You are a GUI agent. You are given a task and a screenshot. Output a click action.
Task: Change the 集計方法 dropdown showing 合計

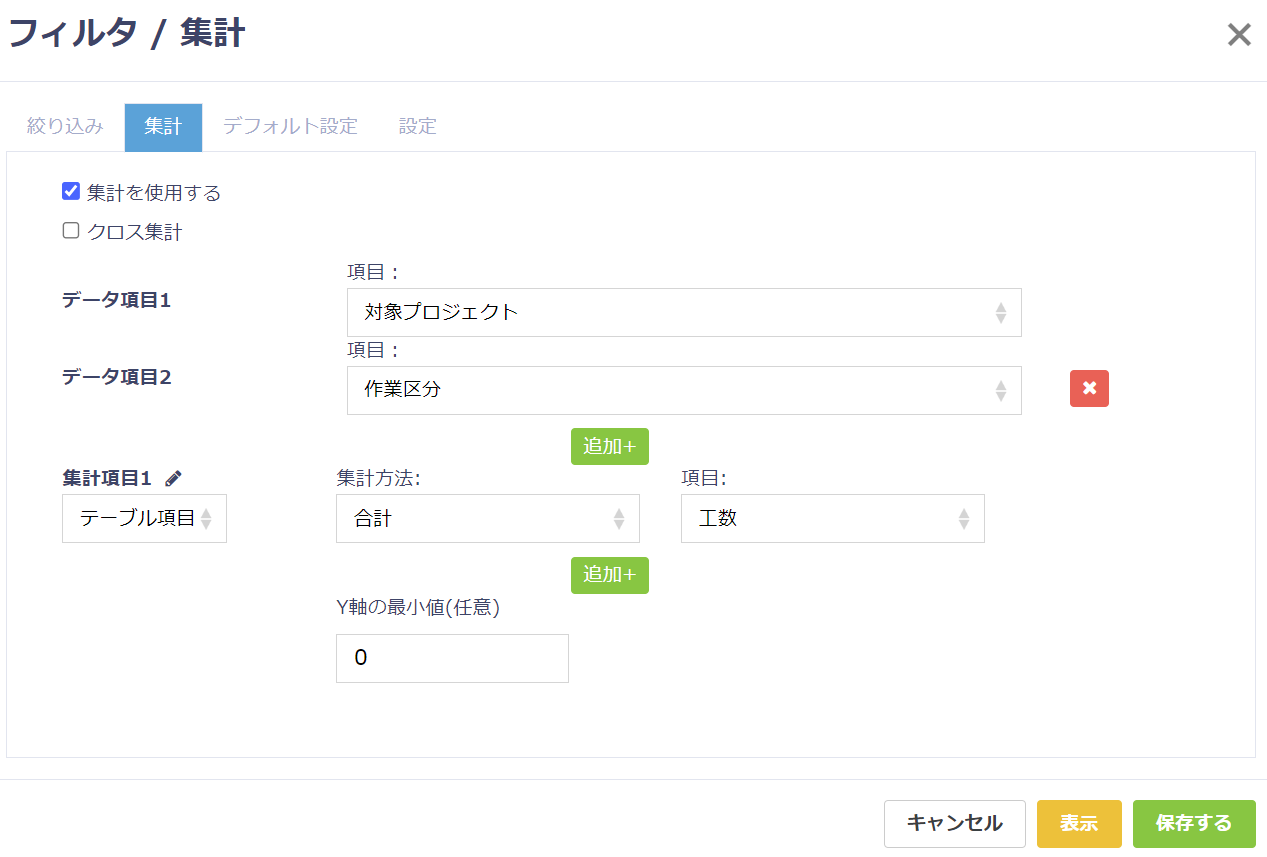pos(487,518)
